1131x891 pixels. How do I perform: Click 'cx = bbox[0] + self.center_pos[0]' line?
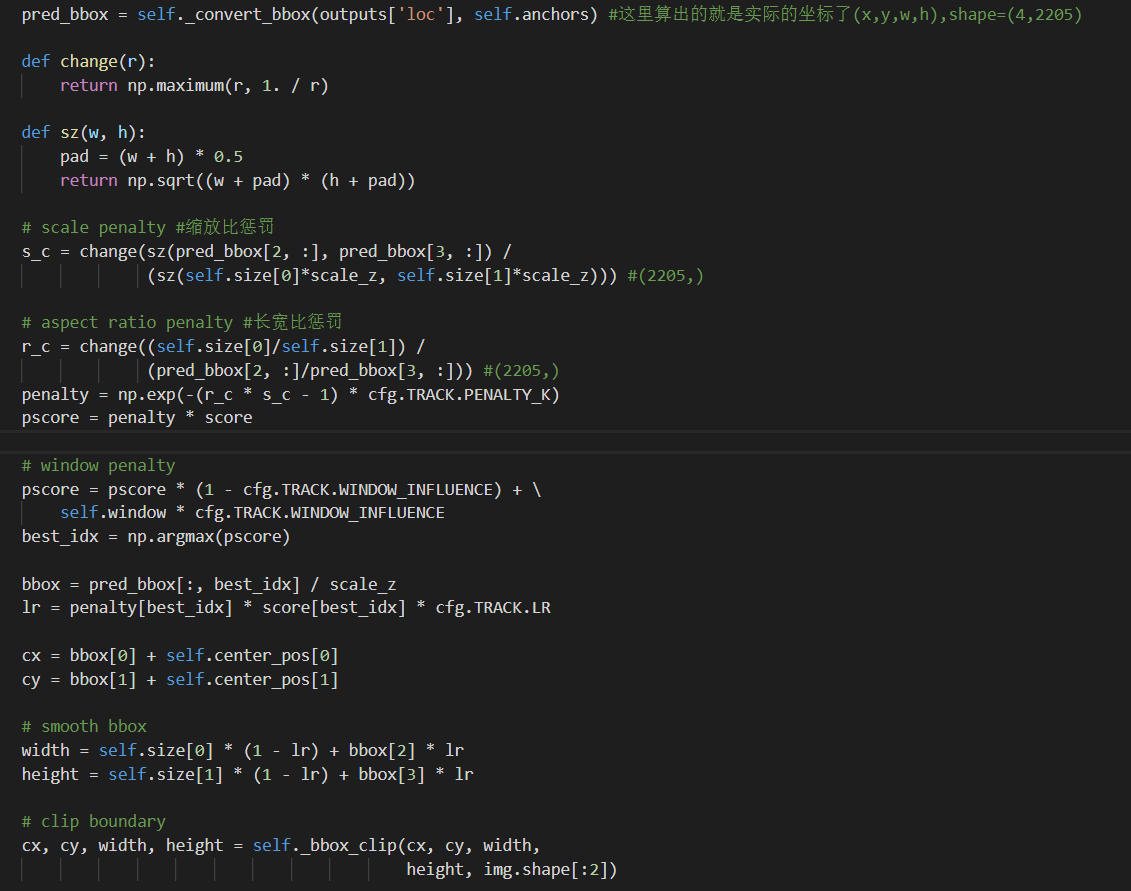click(180, 656)
